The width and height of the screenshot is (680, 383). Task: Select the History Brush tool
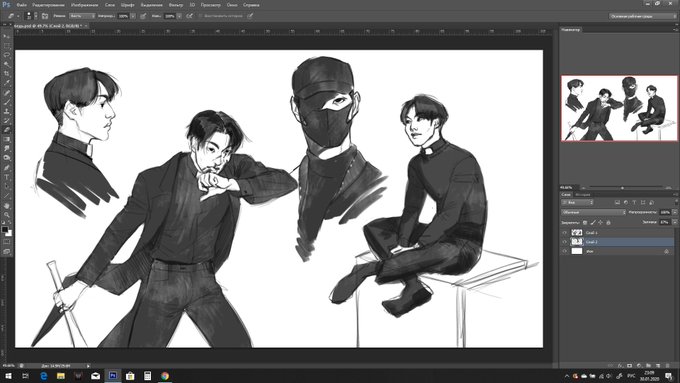click(7, 120)
